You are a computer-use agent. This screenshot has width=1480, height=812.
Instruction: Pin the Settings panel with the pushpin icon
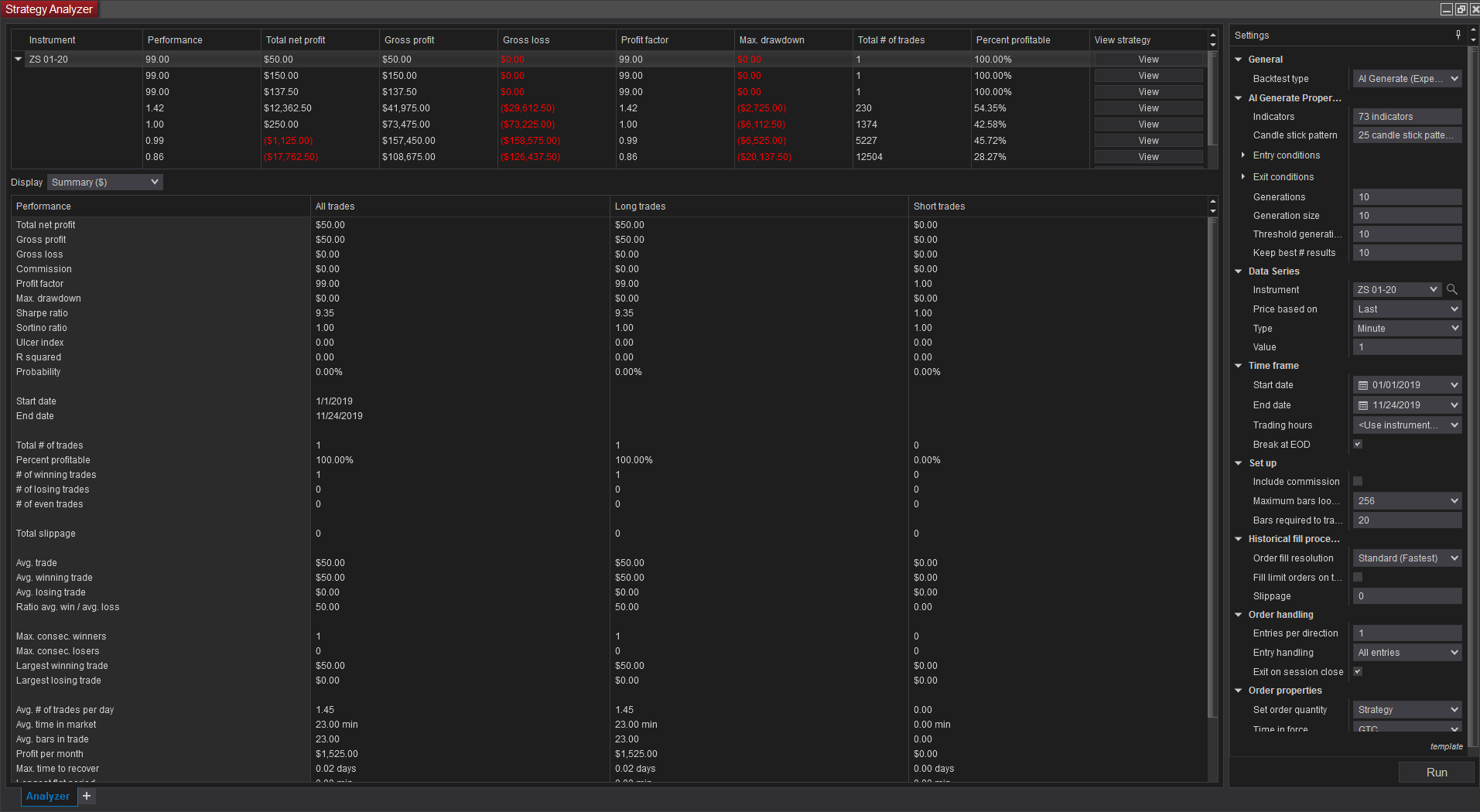1458,35
